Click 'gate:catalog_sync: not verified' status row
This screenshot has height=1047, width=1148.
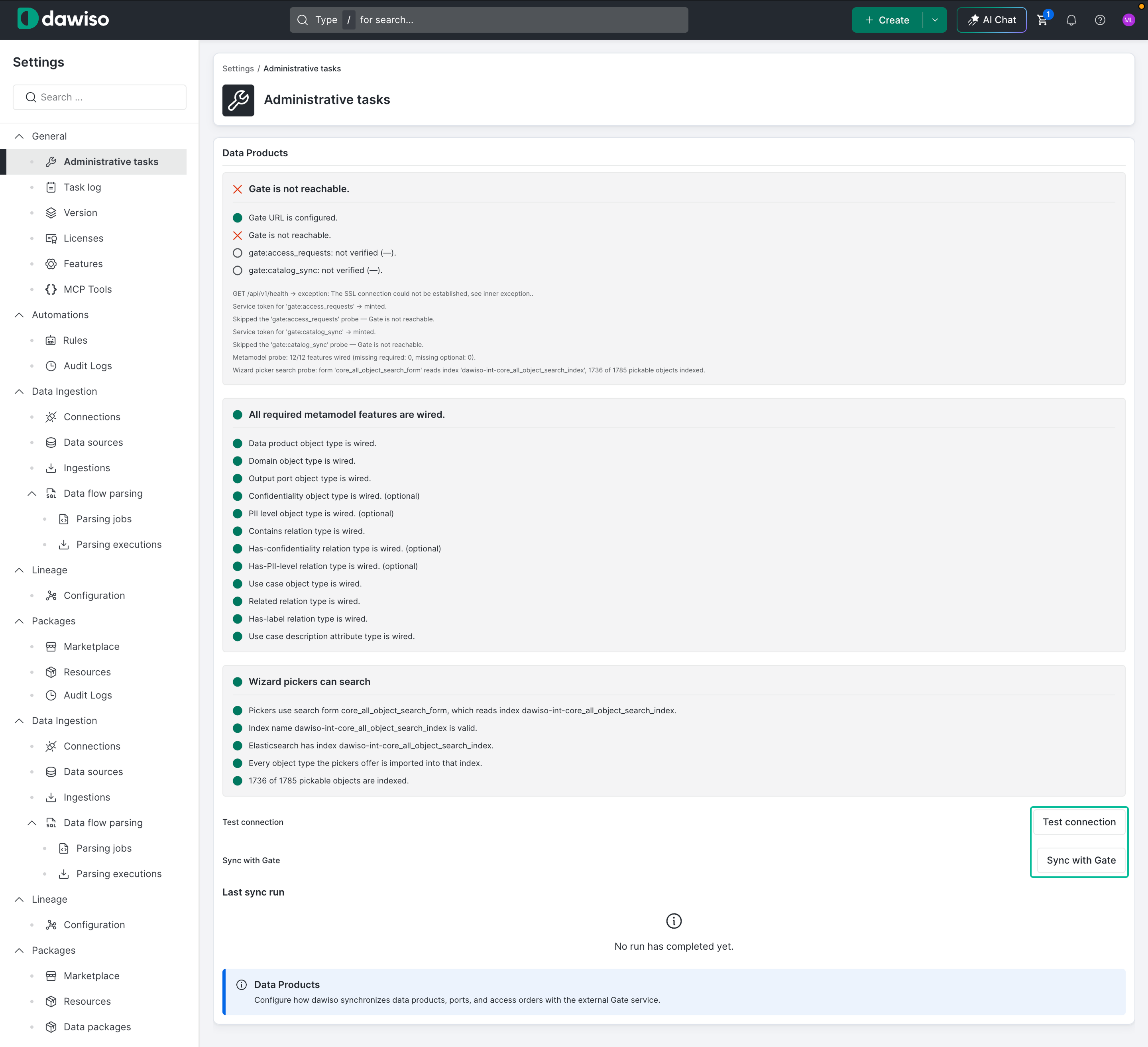pyautogui.click(x=315, y=271)
